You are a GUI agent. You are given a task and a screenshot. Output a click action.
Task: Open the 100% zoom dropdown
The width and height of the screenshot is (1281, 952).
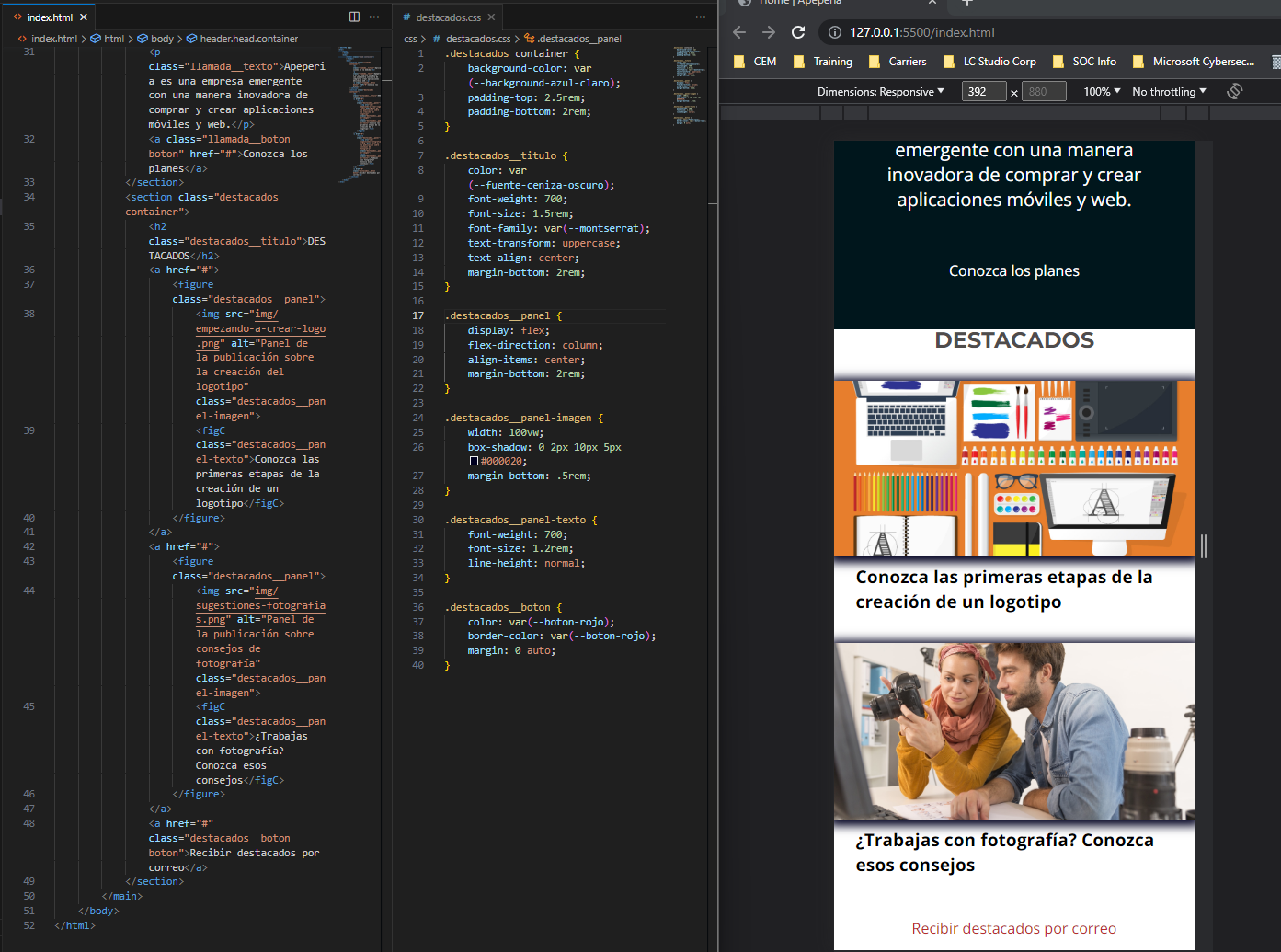coord(1102,91)
